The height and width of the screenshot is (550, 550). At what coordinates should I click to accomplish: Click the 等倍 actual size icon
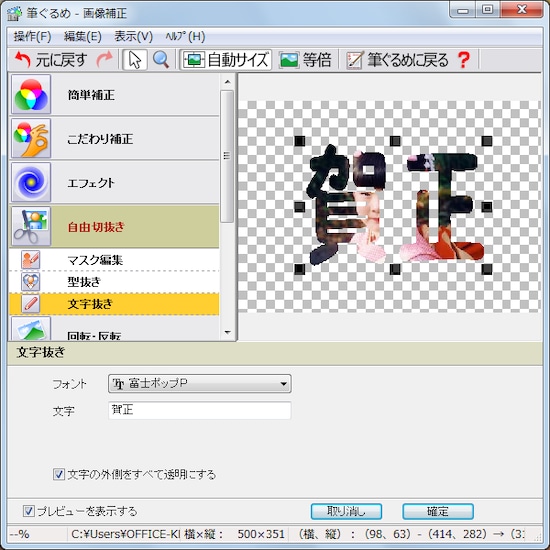(288, 60)
